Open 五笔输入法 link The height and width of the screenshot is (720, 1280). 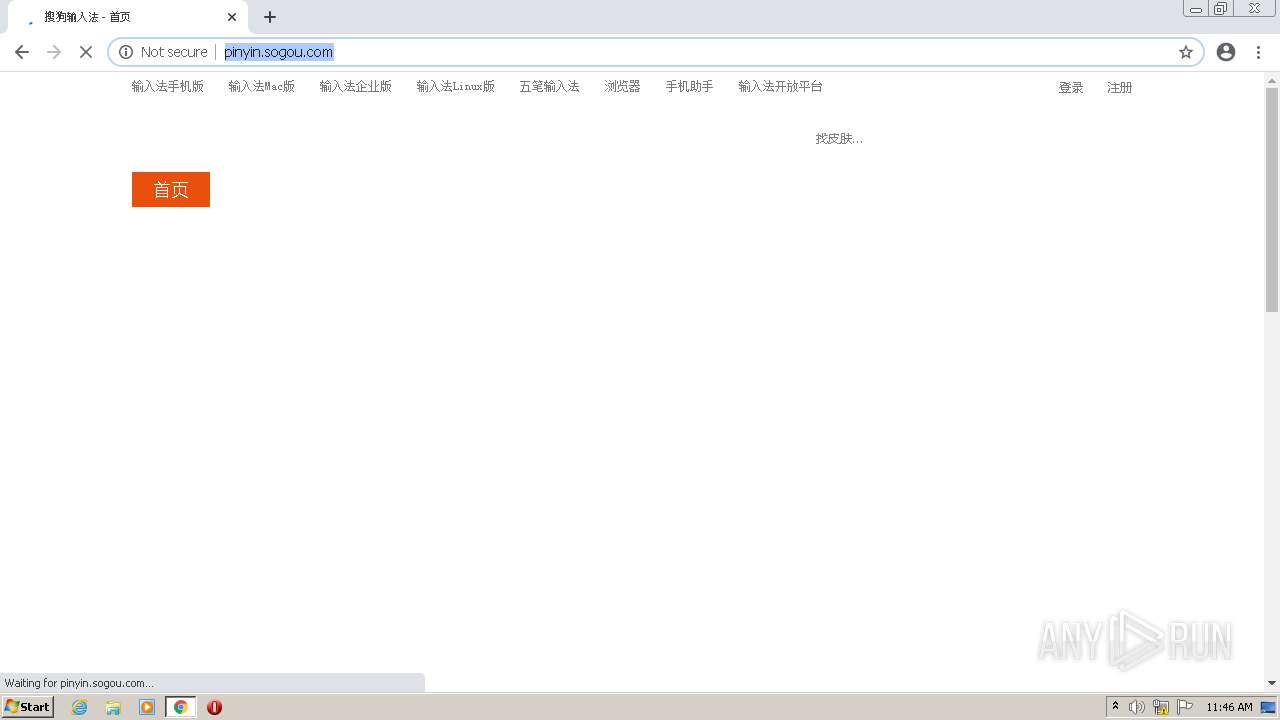[x=549, y=87]
